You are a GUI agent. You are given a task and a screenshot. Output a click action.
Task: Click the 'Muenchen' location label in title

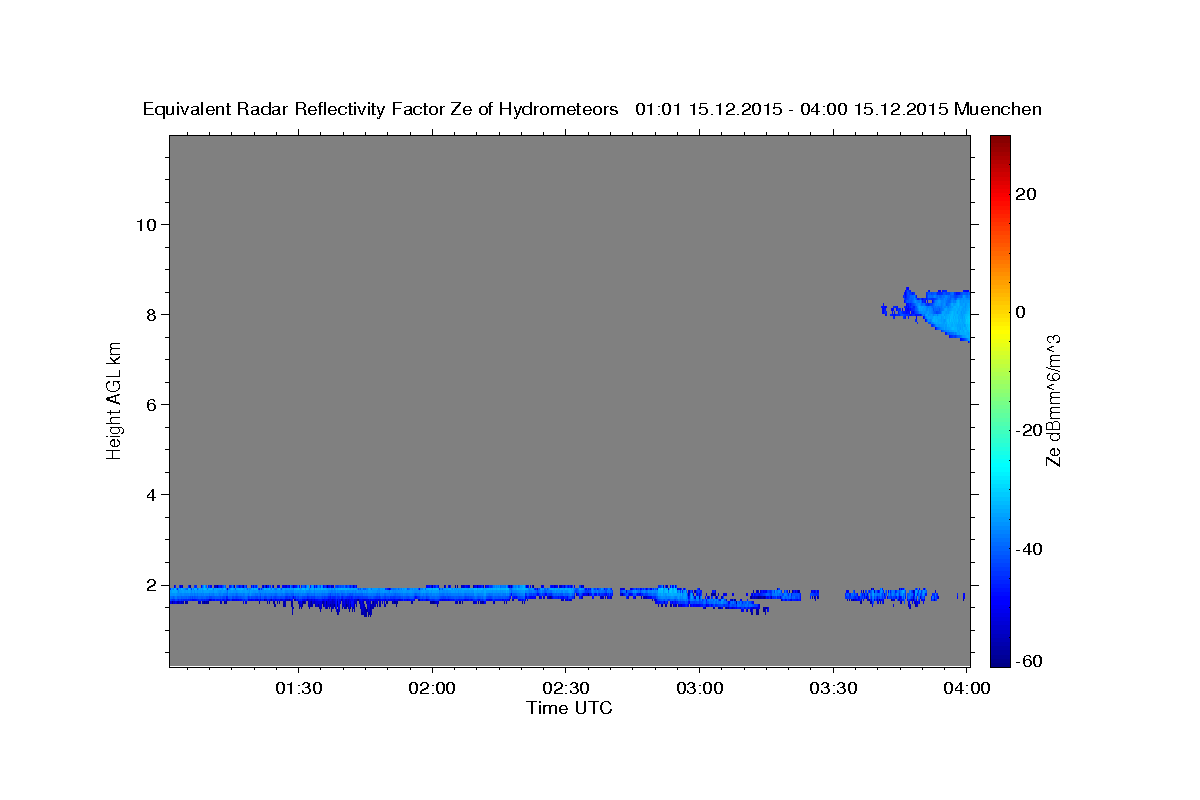[999, 109]
